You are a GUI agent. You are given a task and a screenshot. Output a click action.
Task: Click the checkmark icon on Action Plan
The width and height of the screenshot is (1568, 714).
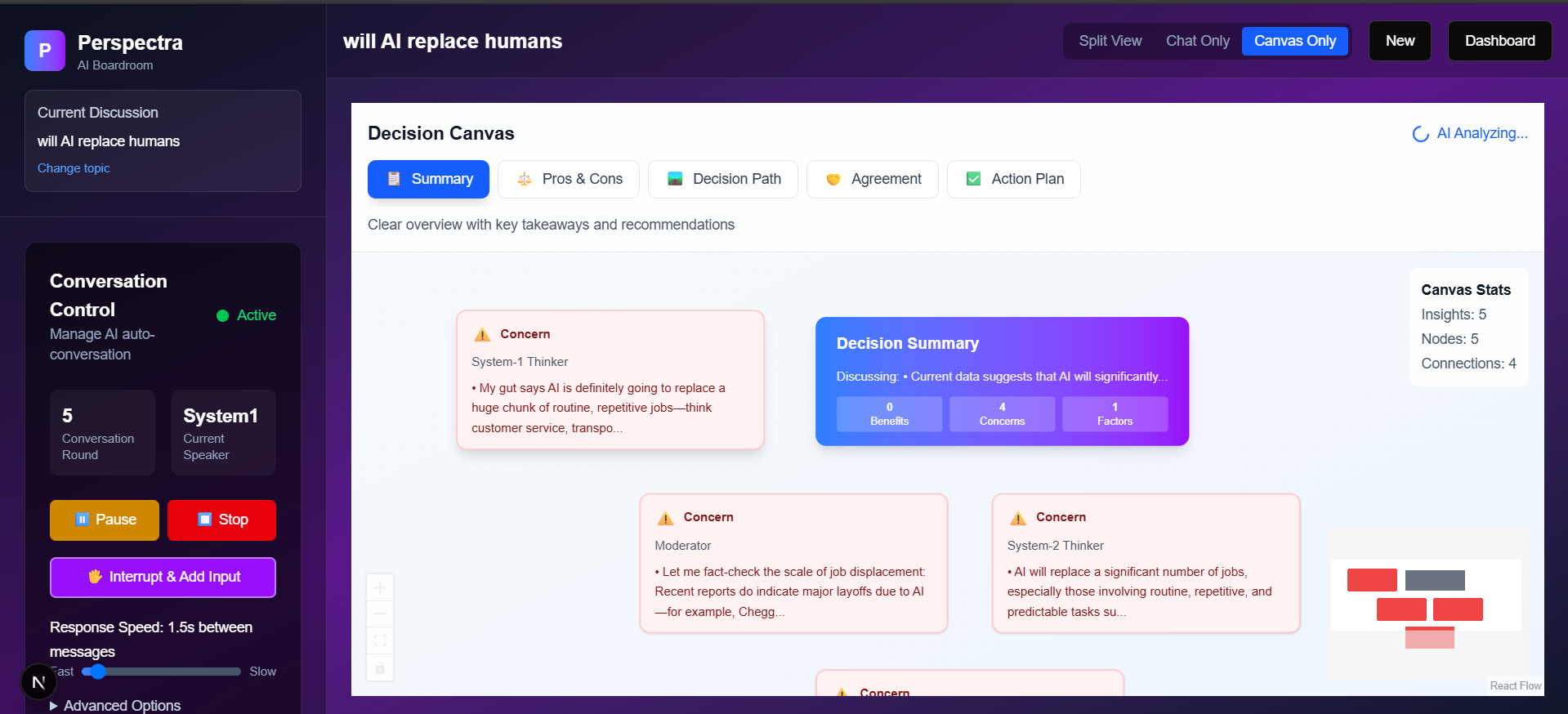tap(973, 179)
